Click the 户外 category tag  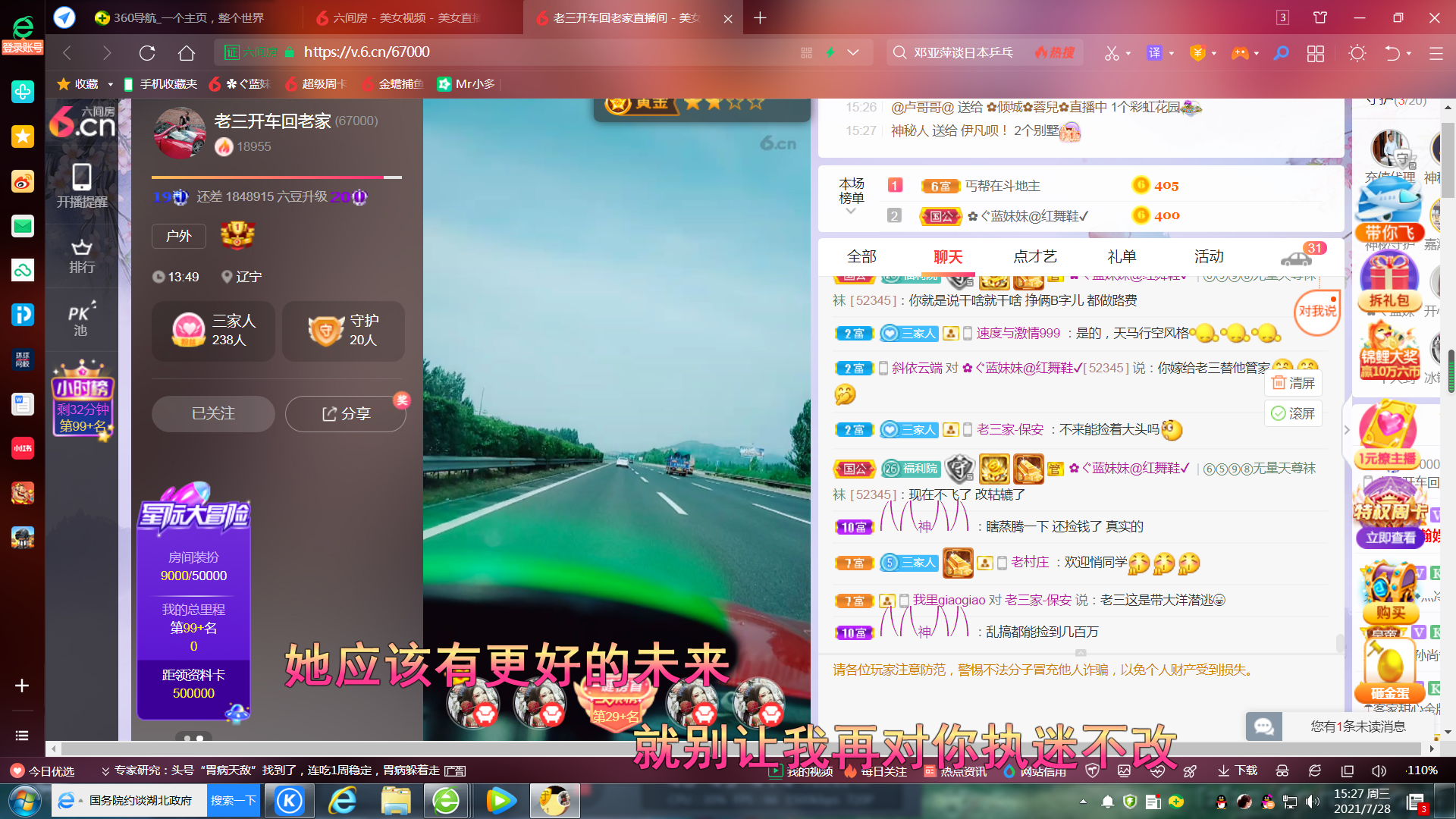click(179, 236)
